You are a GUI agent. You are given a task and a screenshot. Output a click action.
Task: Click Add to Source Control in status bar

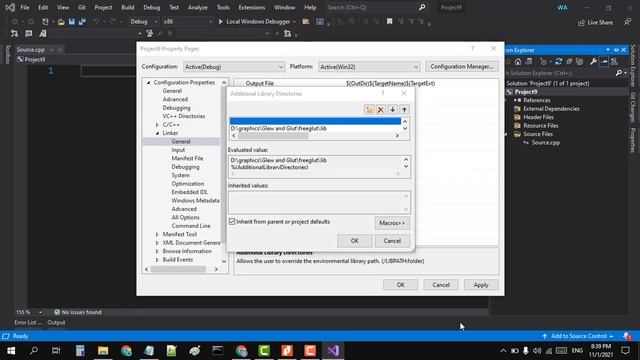click(578, 336)
